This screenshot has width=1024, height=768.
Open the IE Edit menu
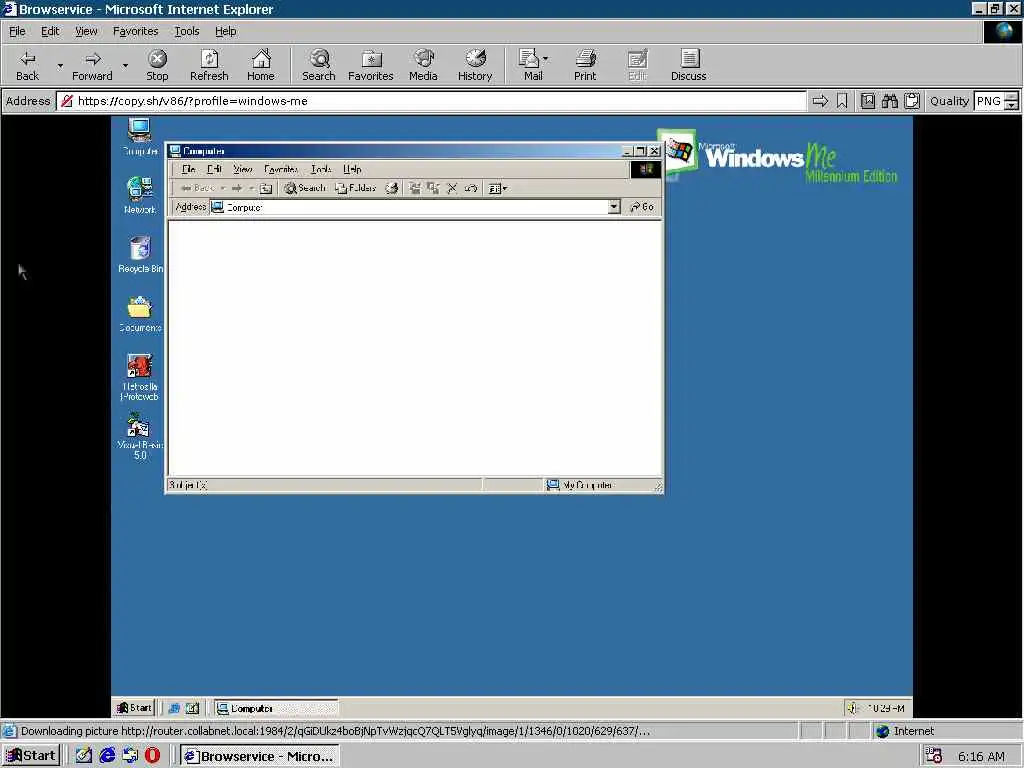click(50, 31)
